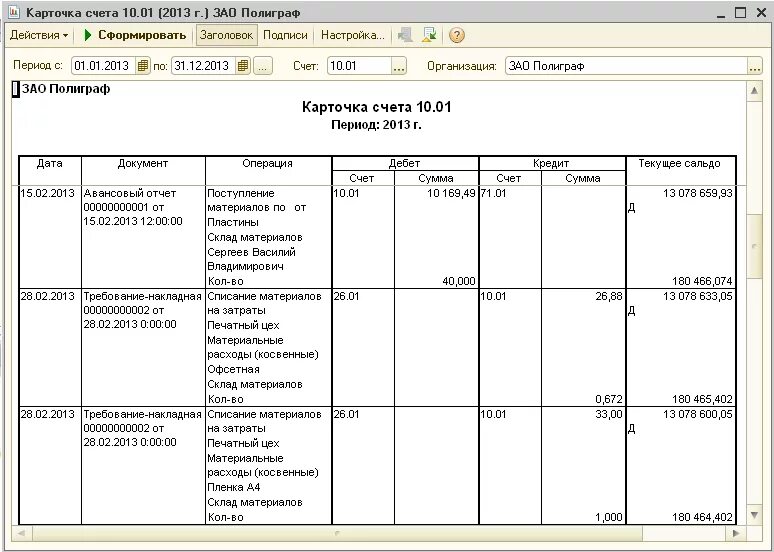Click Организация field ЗАО Полиграф
The height and width of the screenshot is (552, 774).
(x=626, y=66)
